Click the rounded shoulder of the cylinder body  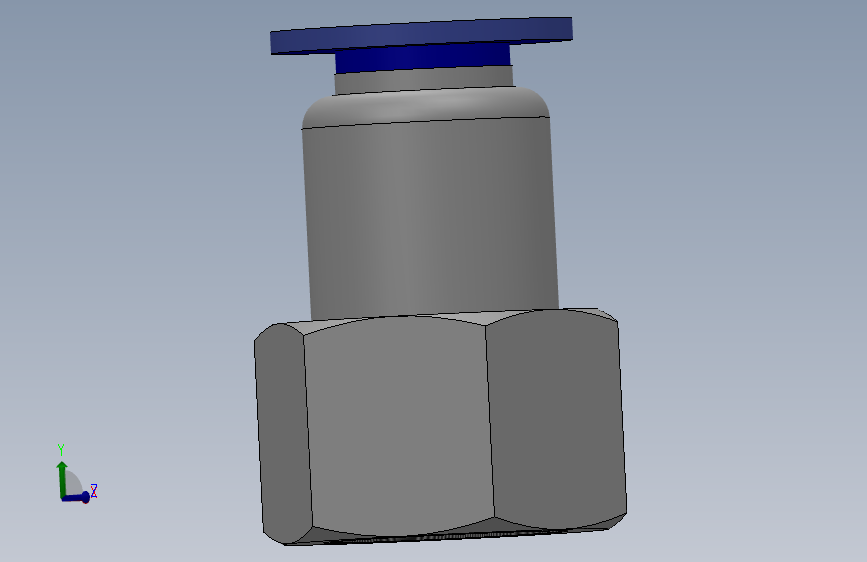click(426, 106)
